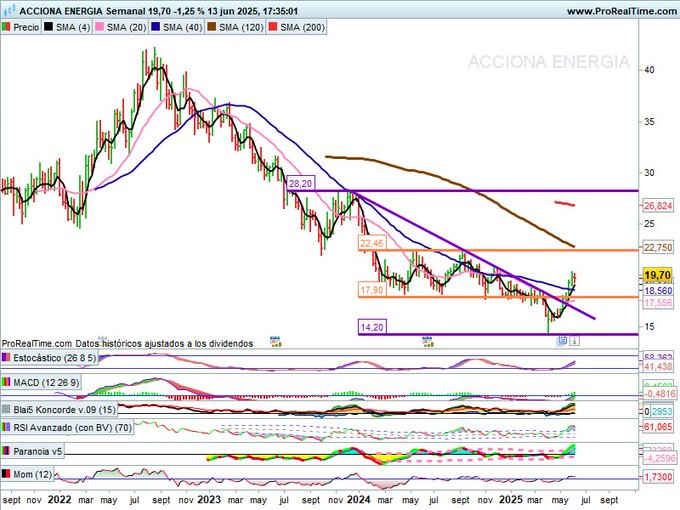Click the RSI Avanzado indicator color icon
The height and width of the screenshot is (510, 680).
[7, 428]
